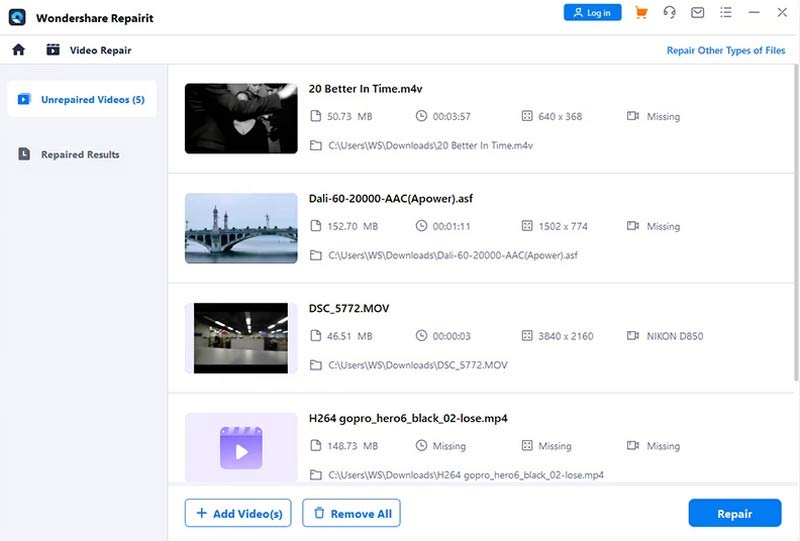The height and width of the screenshot is (541, 800).
Task: Click the Video Repair camera icon
Action: pos(52,50)
